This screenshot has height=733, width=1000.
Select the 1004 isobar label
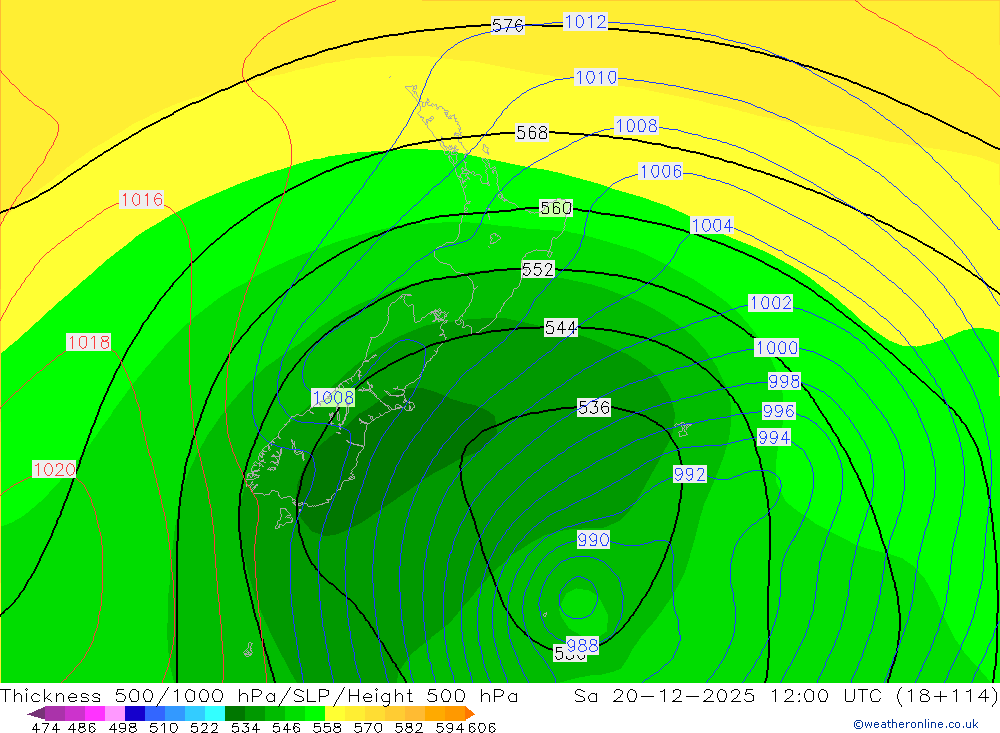712,226
